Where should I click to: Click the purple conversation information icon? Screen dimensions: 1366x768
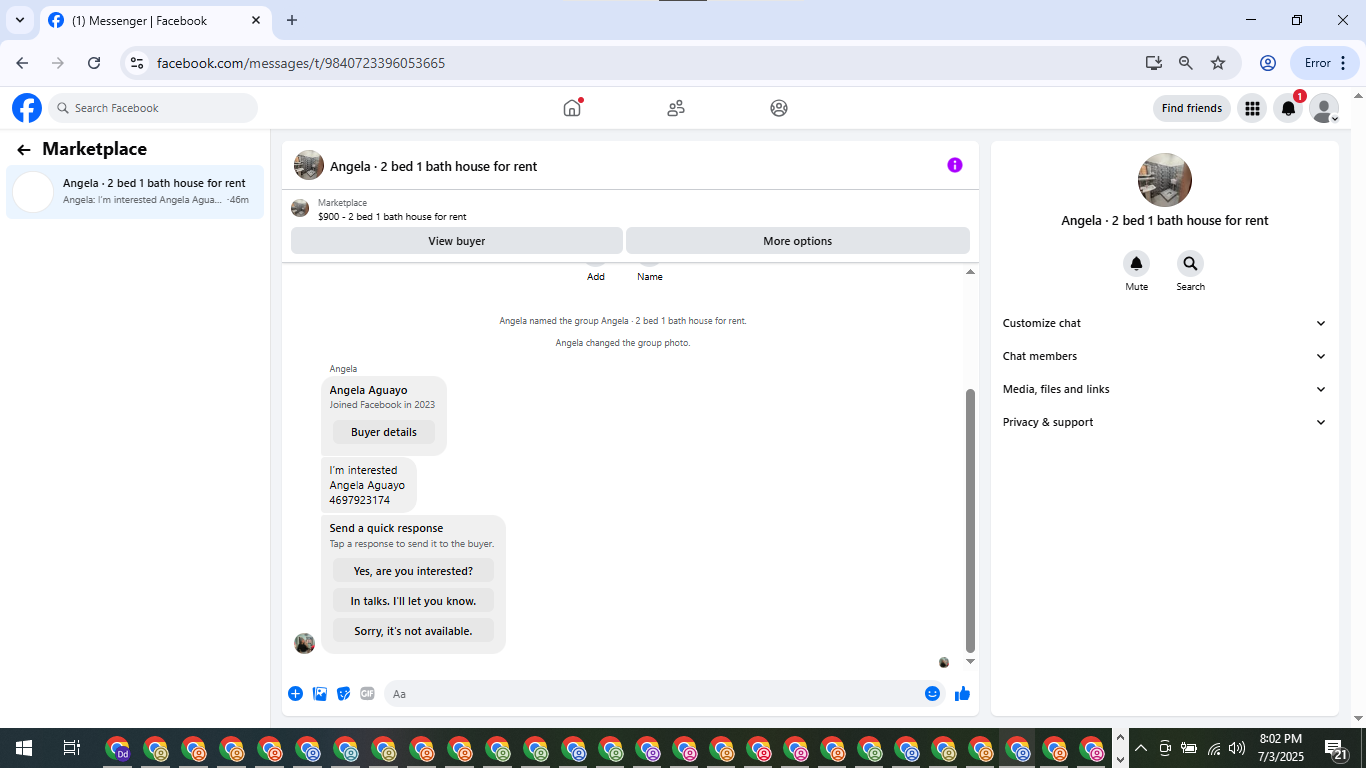click(955, 165)
